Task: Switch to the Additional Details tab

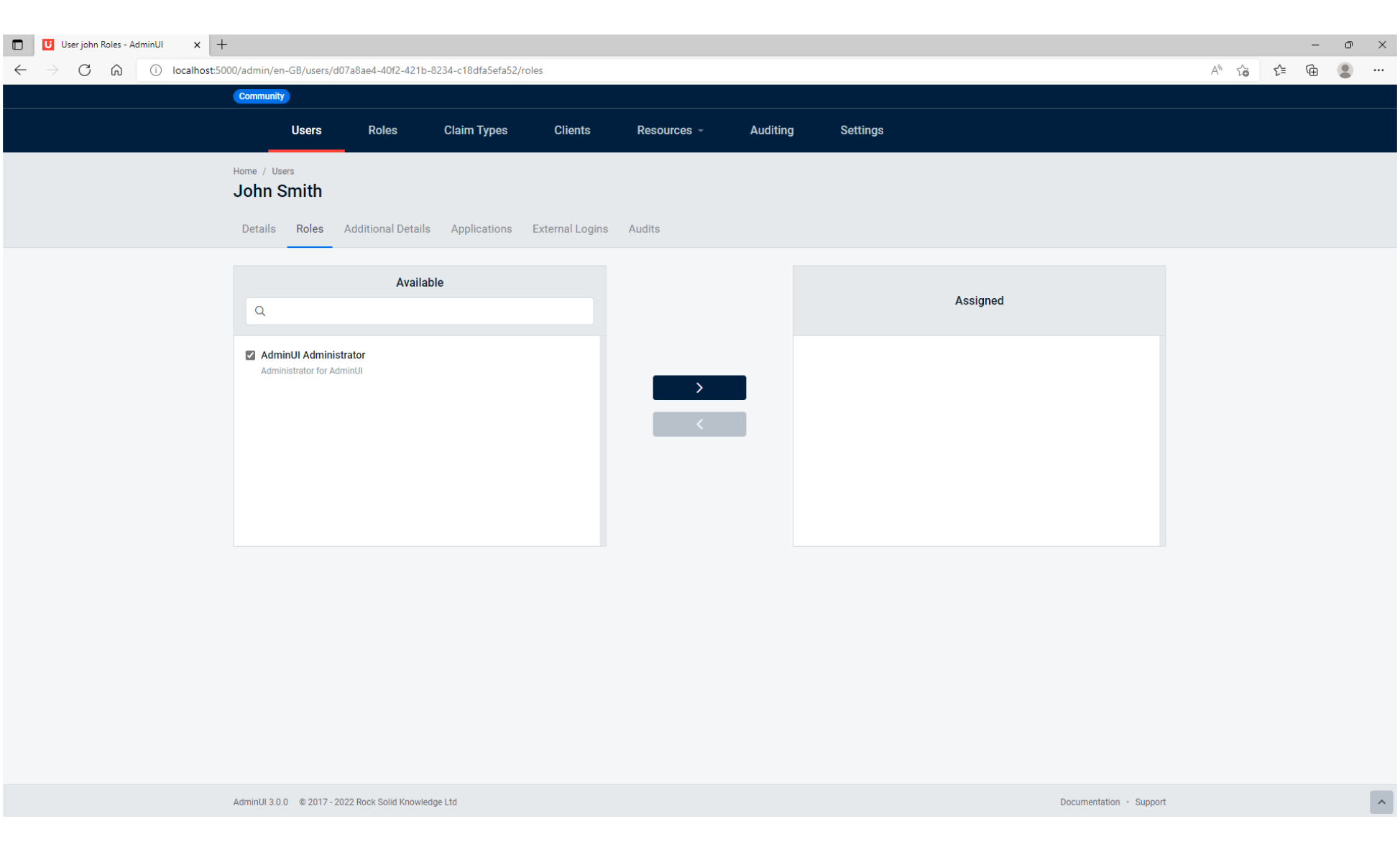Action: [387, 228]
